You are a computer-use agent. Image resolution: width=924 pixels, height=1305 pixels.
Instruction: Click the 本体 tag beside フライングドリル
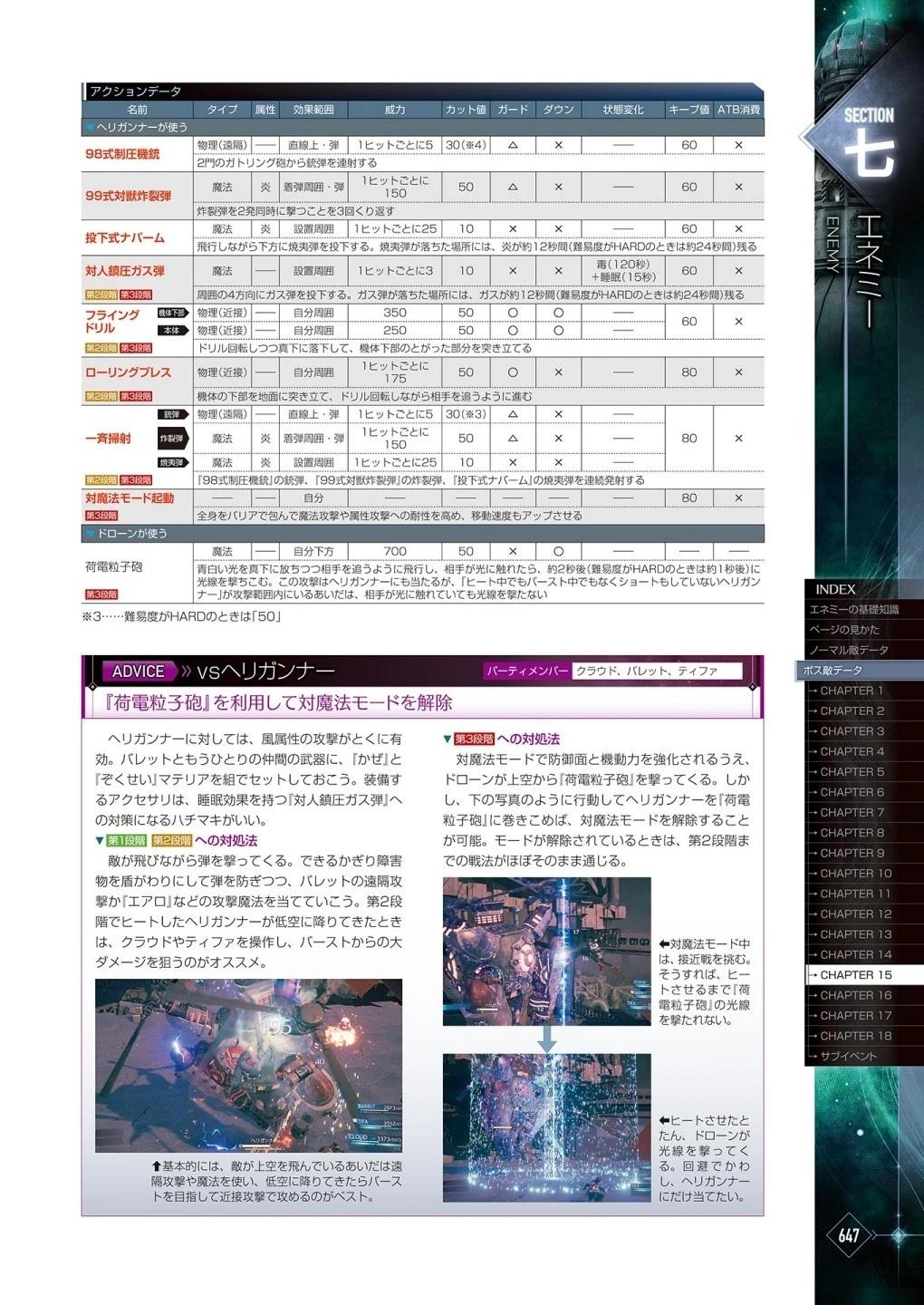pos(172,331)
